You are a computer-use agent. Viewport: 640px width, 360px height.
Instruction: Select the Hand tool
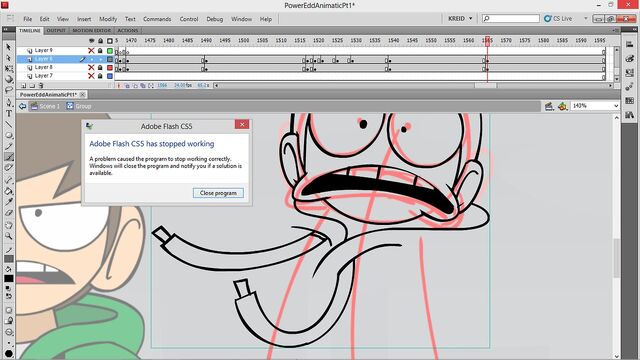pyautogui.click(x=8, y=225)
